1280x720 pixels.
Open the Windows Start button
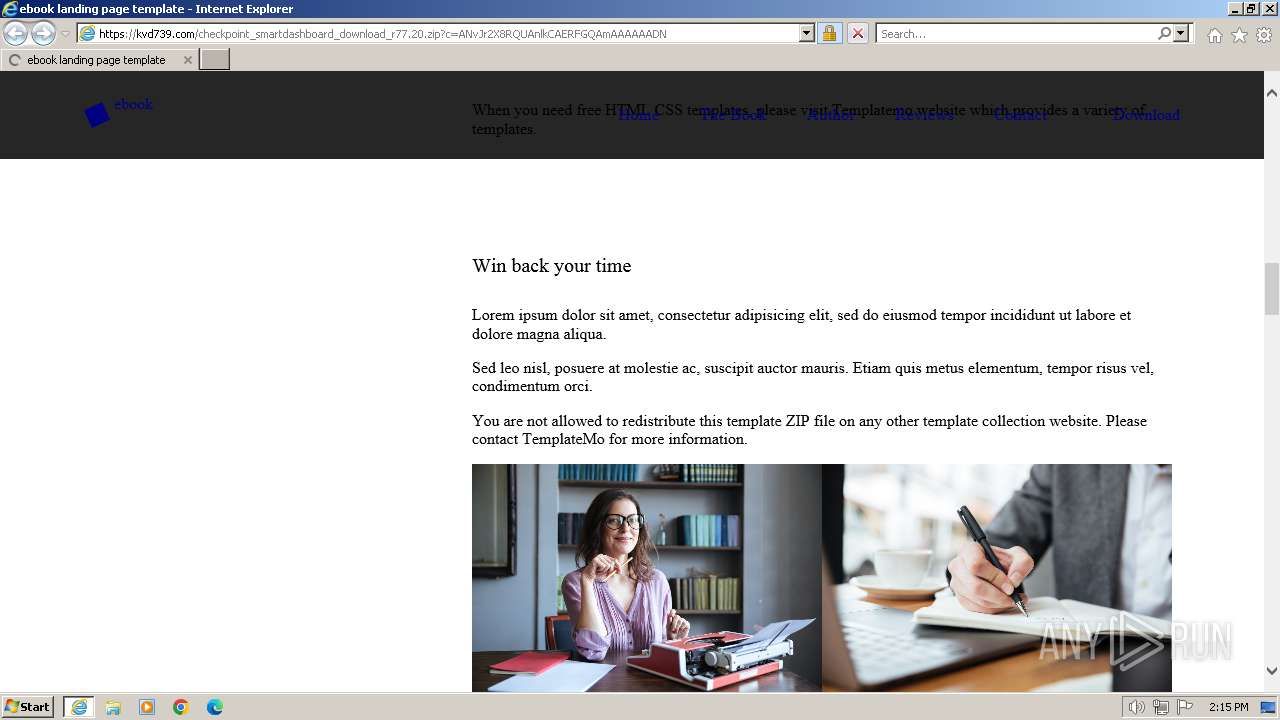click(x=28, y=707)
